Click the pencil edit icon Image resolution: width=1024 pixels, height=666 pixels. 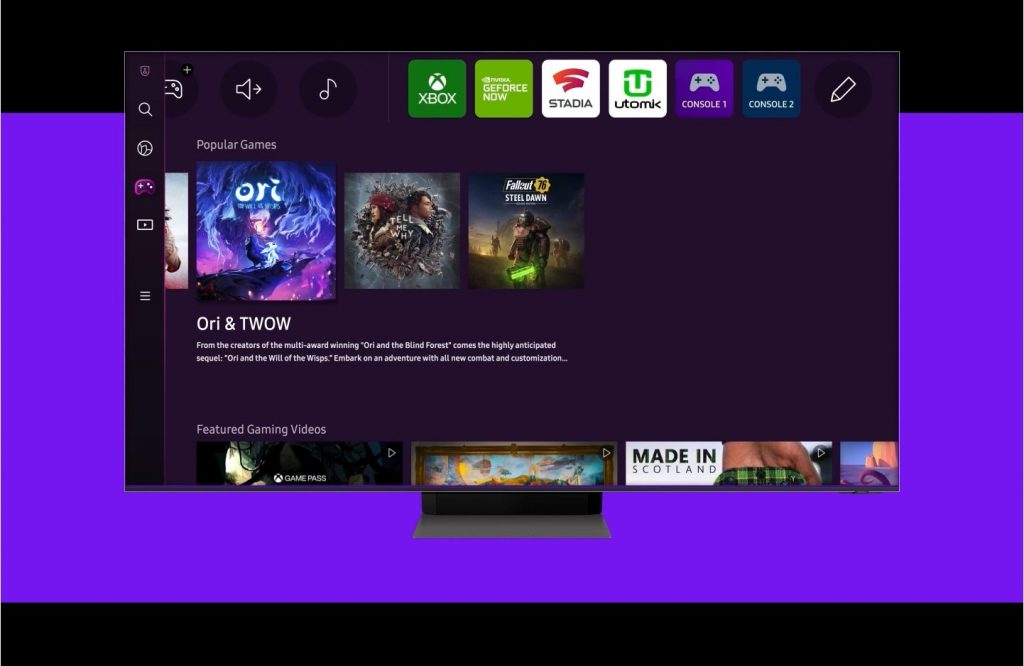pyautogui.click(x=843, y=89)
